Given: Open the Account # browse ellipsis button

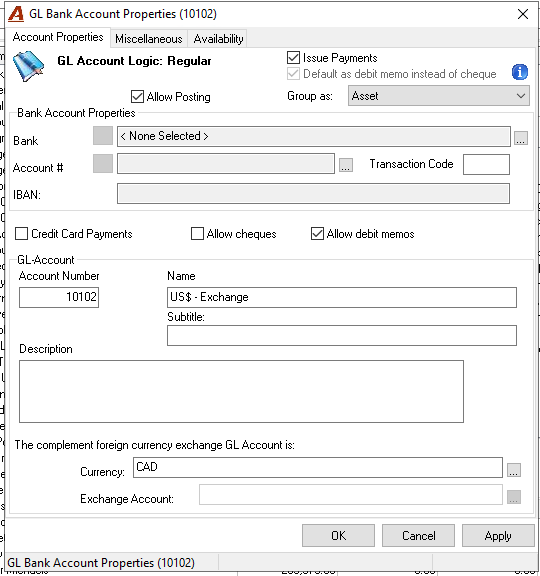Looking at the screenshot, I should (345, 165).
